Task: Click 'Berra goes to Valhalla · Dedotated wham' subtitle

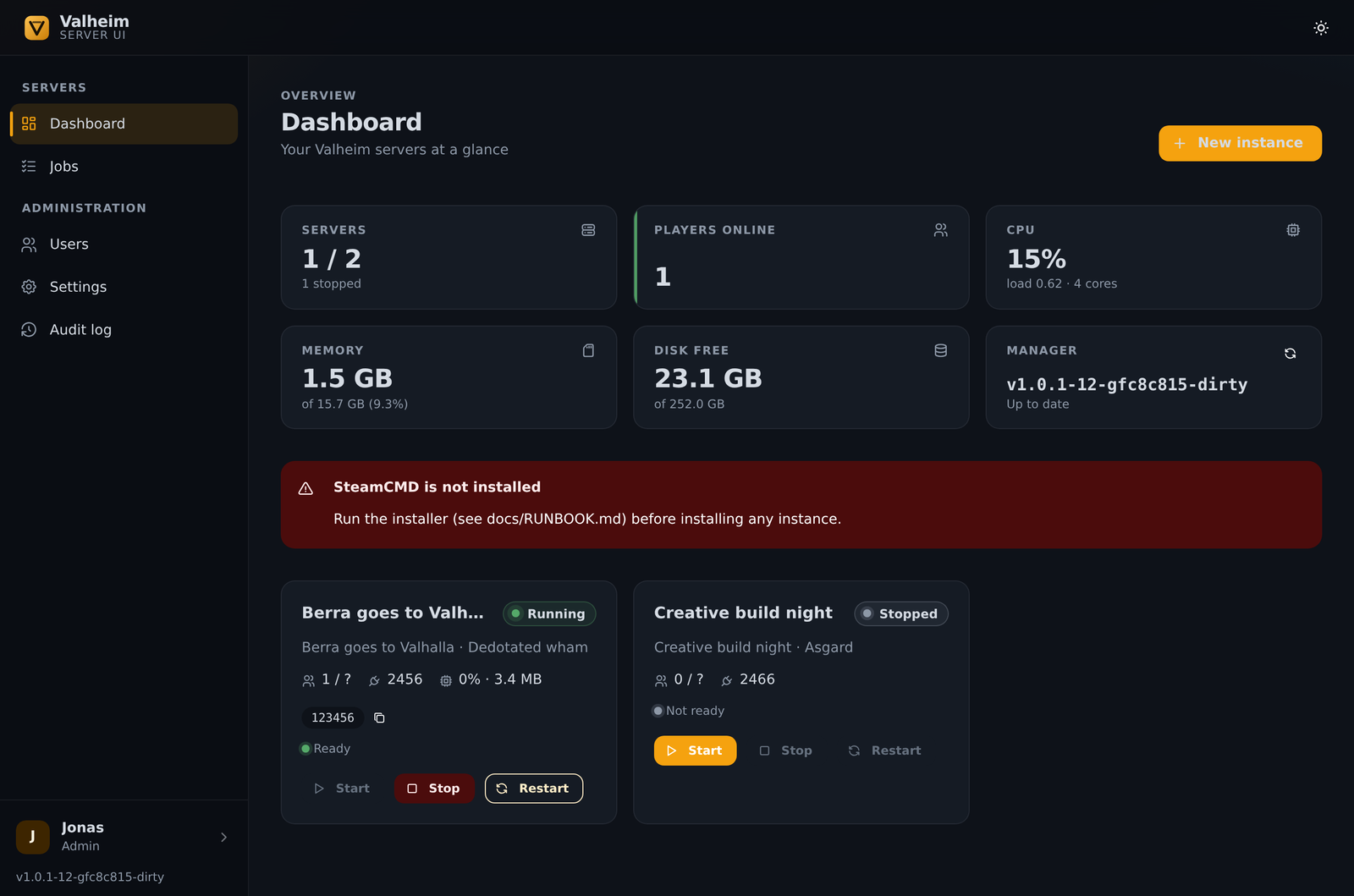Action: pos(445,647)
